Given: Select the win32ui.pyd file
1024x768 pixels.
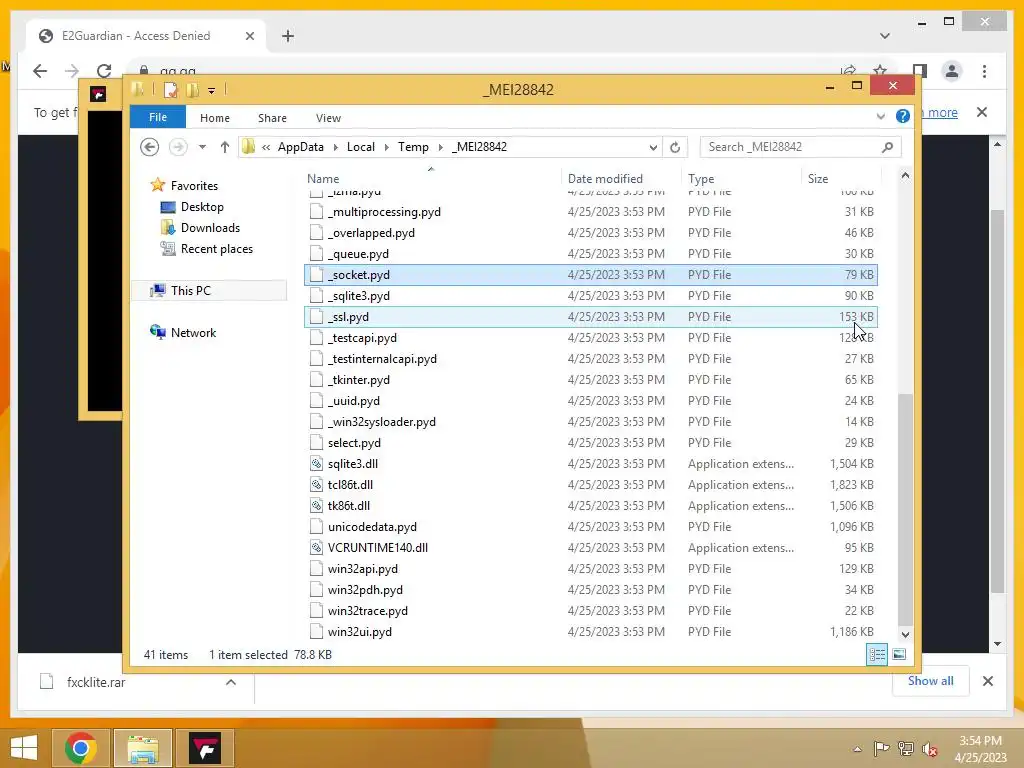Looking at the screenshot, I should (x=590, y=632).
